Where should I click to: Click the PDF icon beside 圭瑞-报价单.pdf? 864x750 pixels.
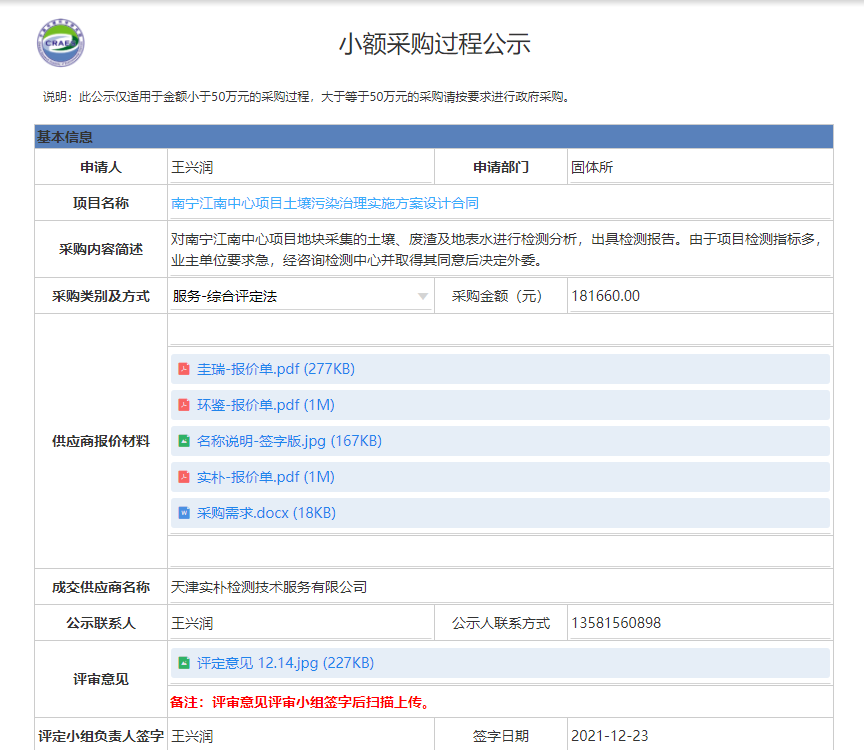point(184,368)
